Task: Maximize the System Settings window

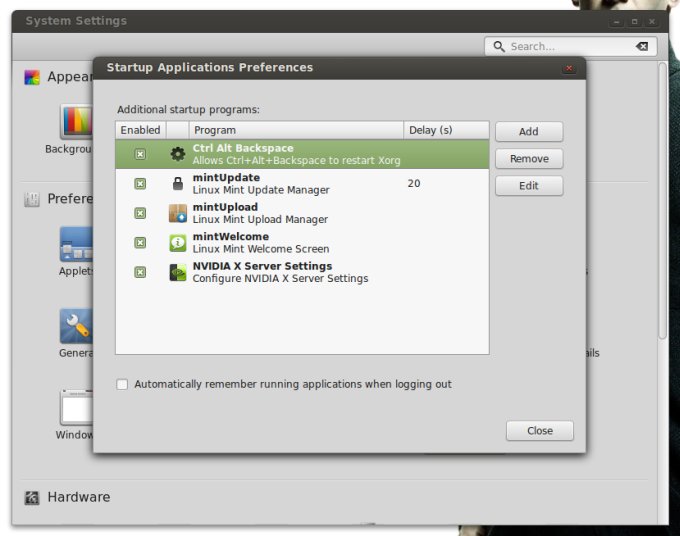Action: [634, 22]
